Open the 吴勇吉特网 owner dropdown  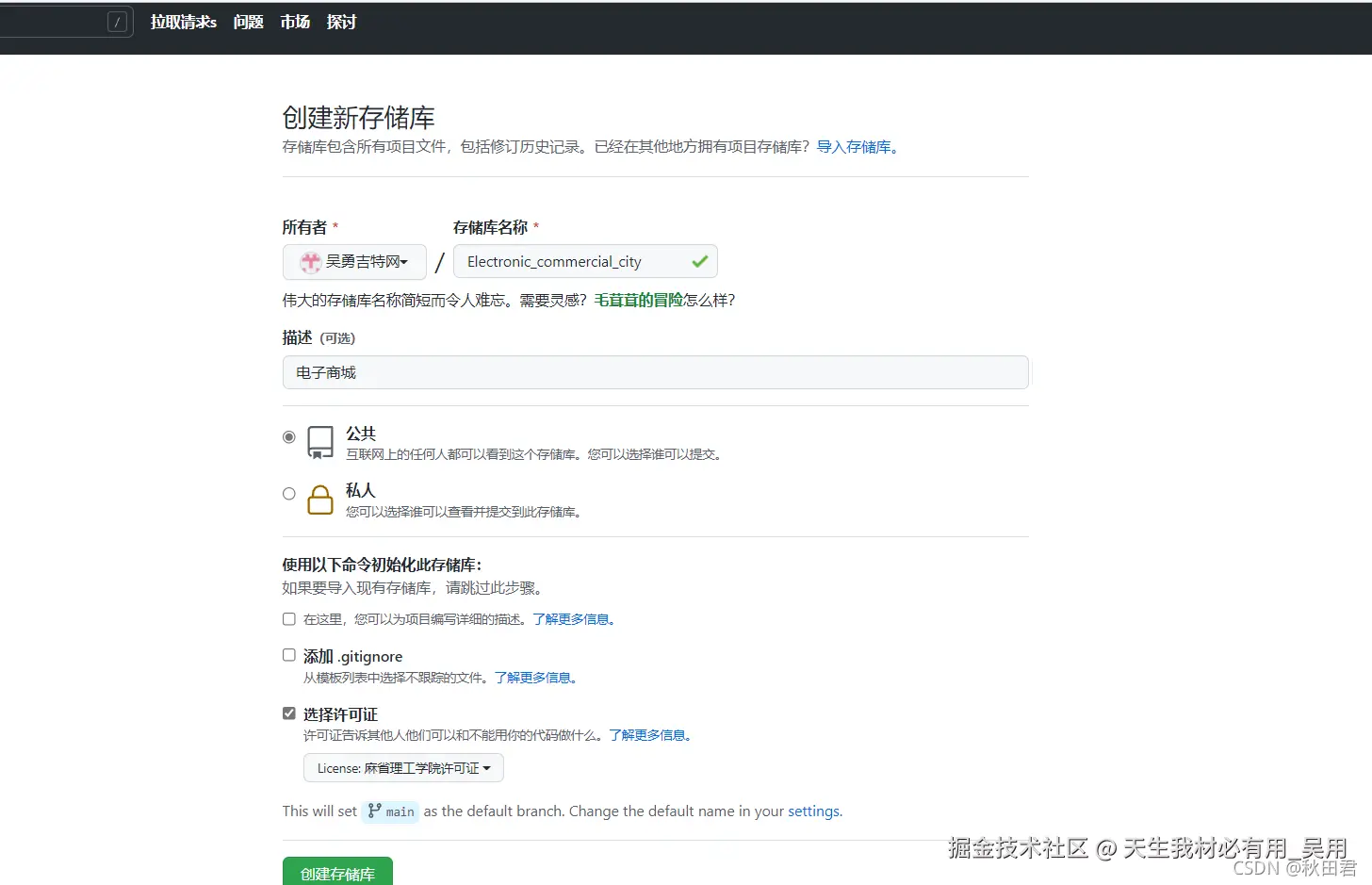click(354, 262)
